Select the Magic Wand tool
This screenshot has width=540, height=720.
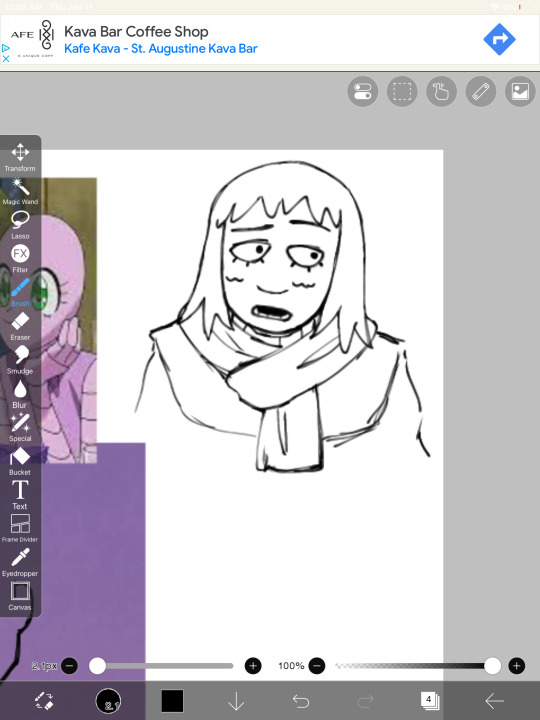20,191
